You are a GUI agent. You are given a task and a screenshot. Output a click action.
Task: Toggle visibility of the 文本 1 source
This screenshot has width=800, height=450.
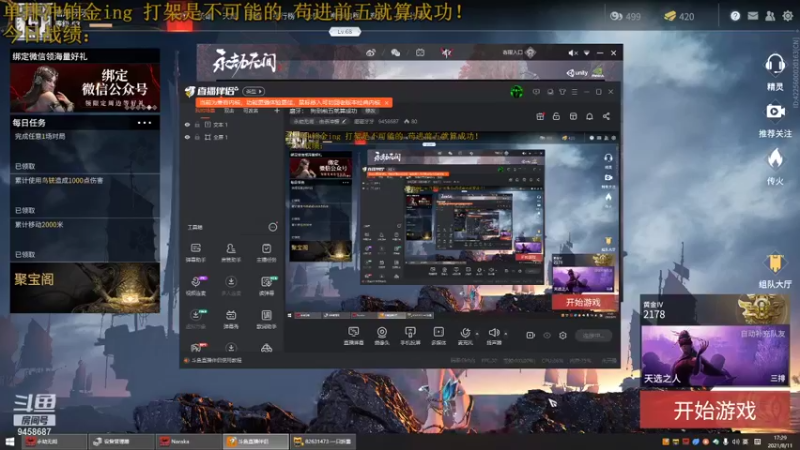coord(187,124)
